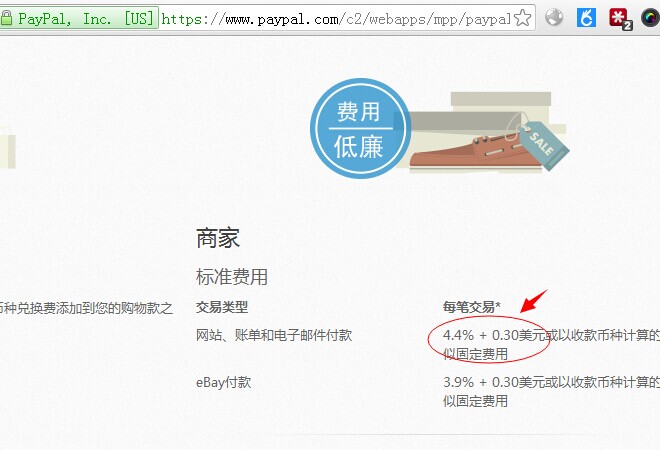660x450 pixels.
Task: Select the eBay付款 row label
Action: tap(224, 382)
